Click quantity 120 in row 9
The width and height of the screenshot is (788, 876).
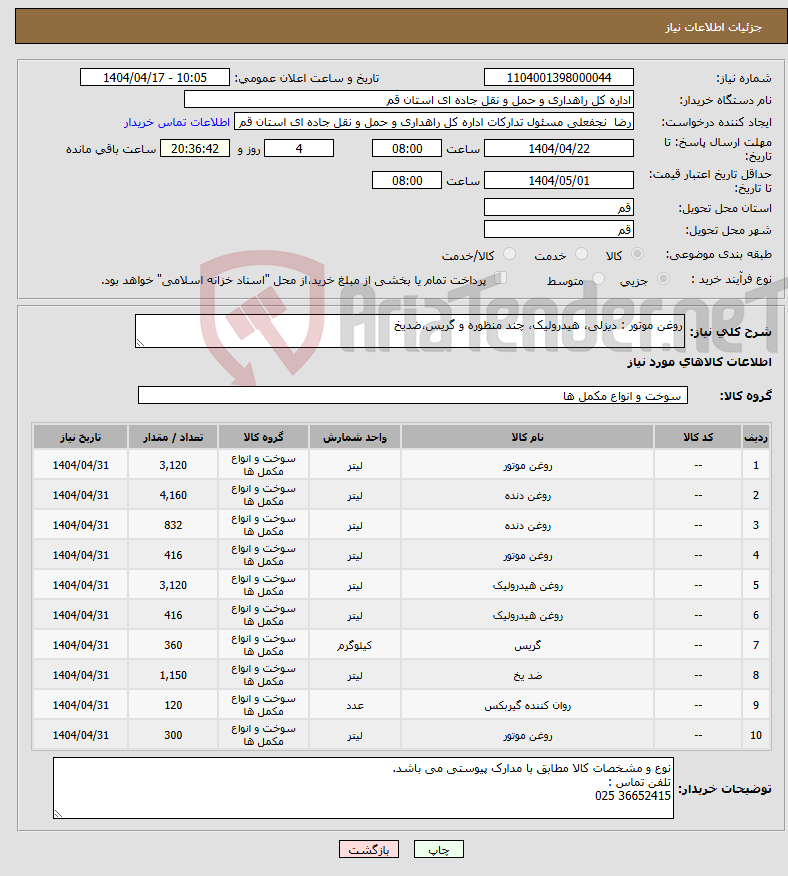click(173, 706)
